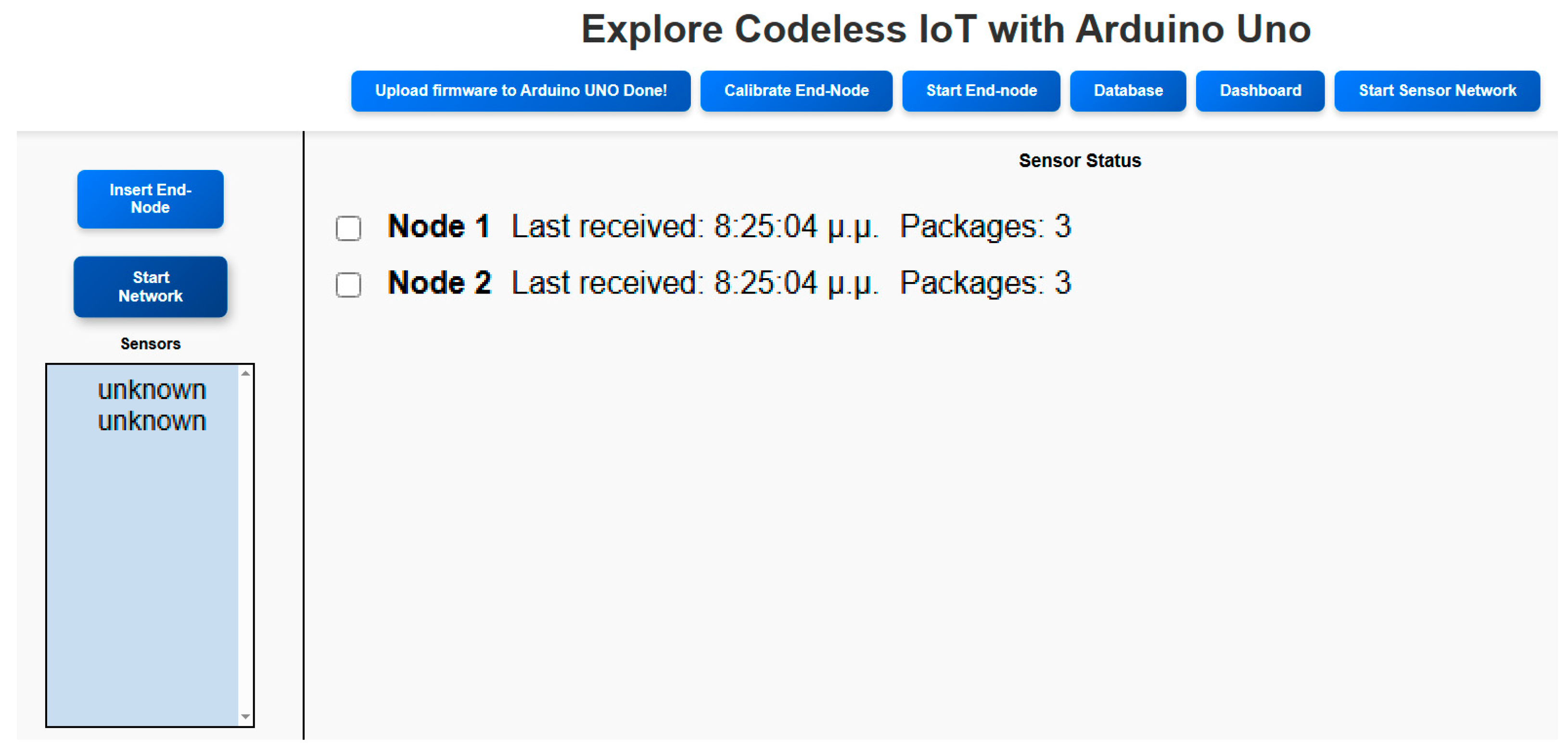Click the Node 1 label
1568x756 pixels.
tap(439, 227)
